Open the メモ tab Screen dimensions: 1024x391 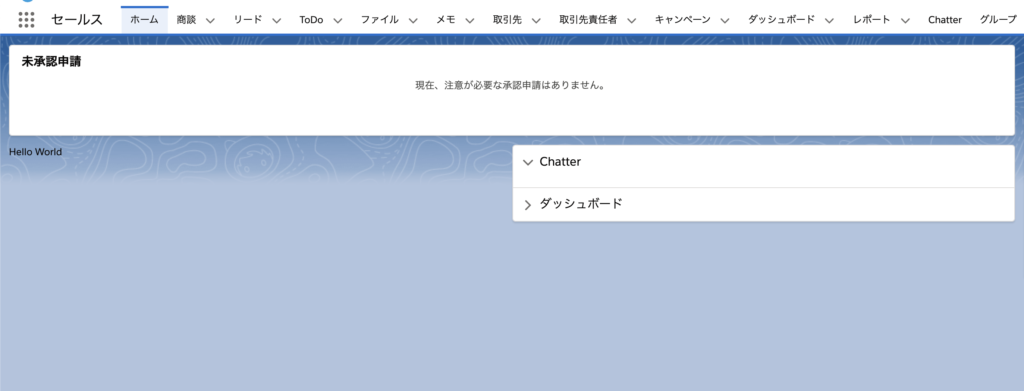(446, 20)
